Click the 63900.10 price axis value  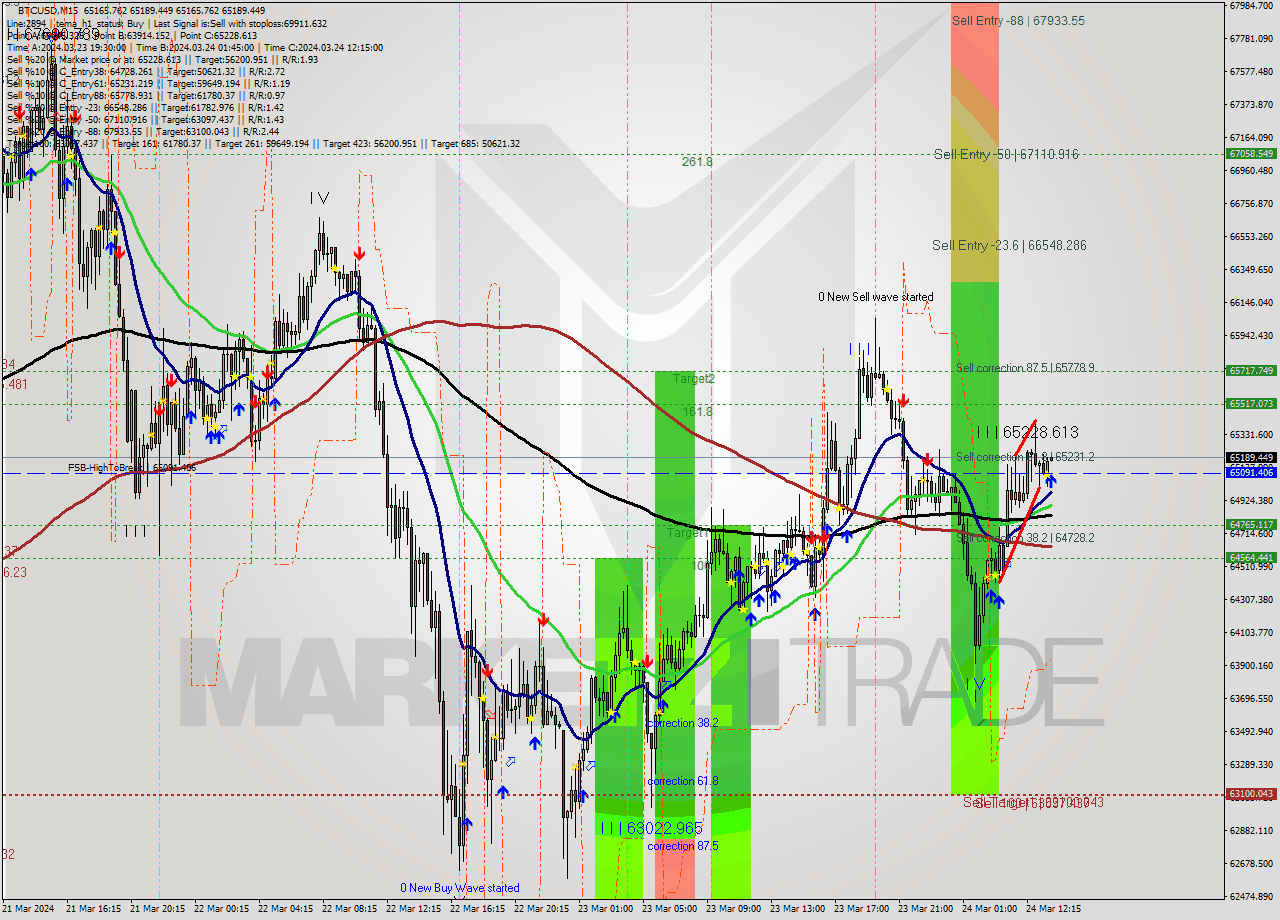coord(1250,665)
